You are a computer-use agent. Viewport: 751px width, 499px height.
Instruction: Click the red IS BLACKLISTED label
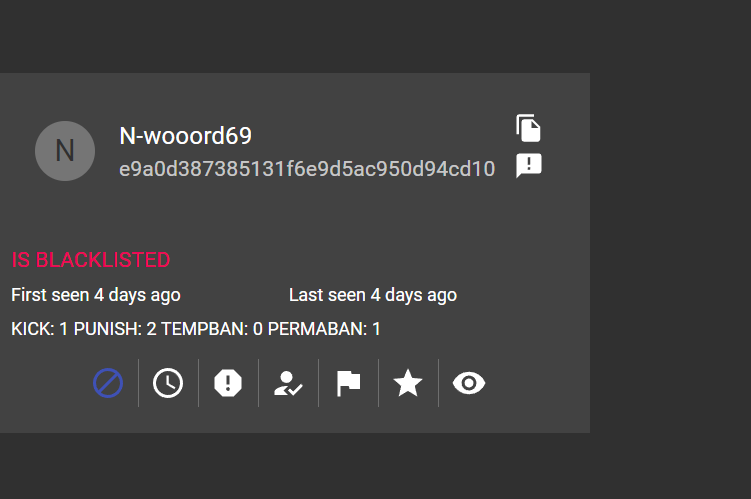(91, 260)
